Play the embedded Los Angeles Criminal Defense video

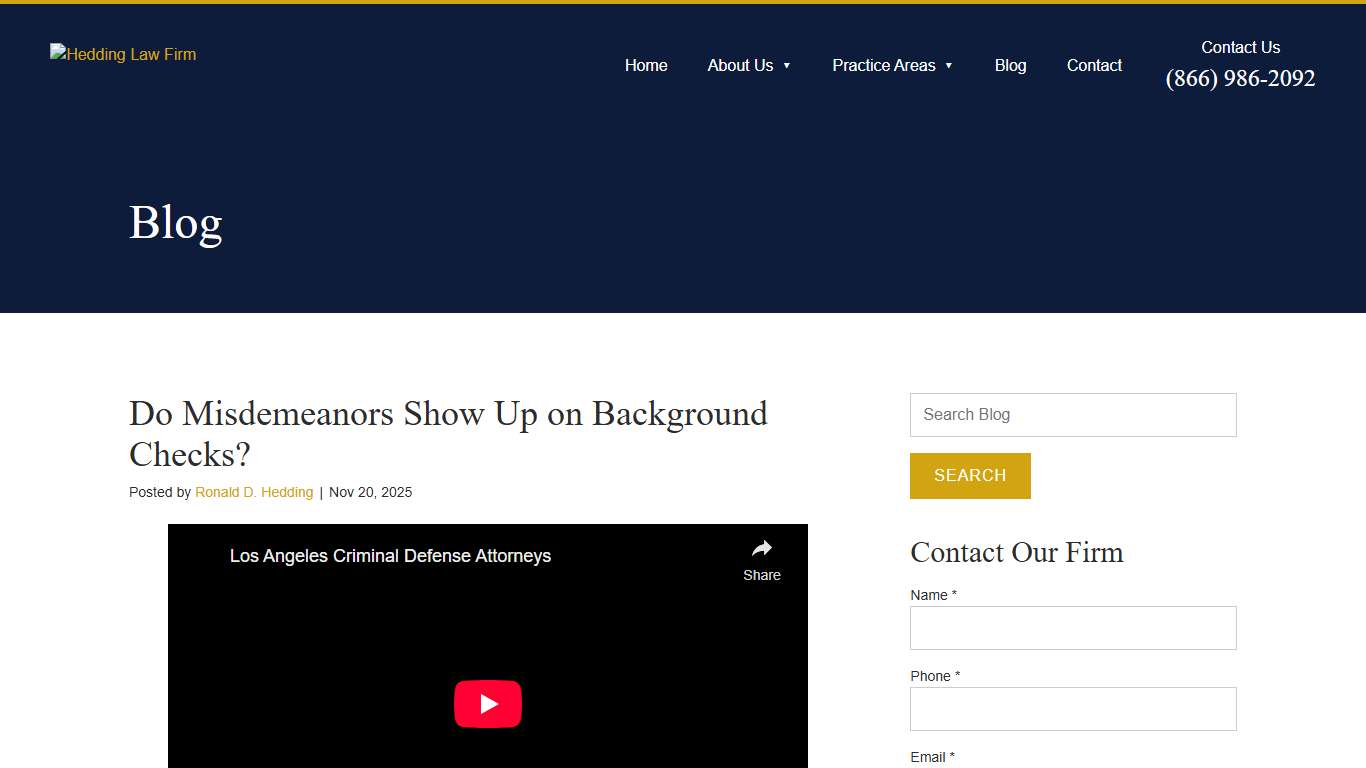[x=488, y=703]
